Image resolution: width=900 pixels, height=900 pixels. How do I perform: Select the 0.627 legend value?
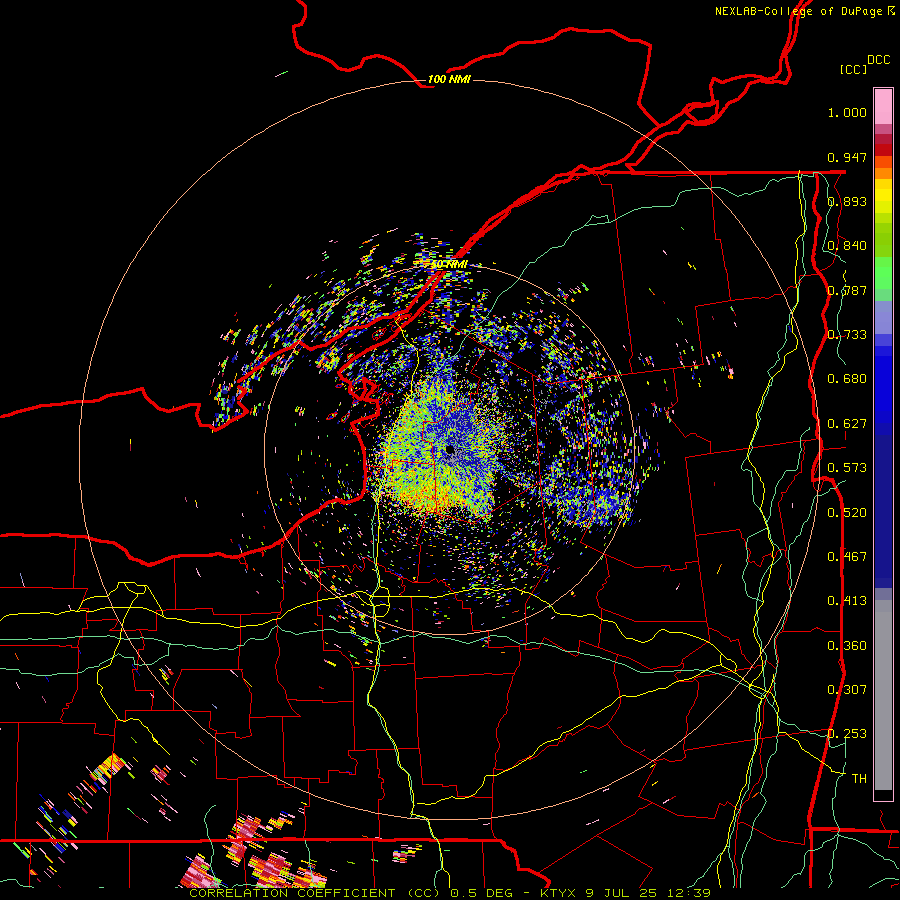pyautogui.click(x=847, y=424)
